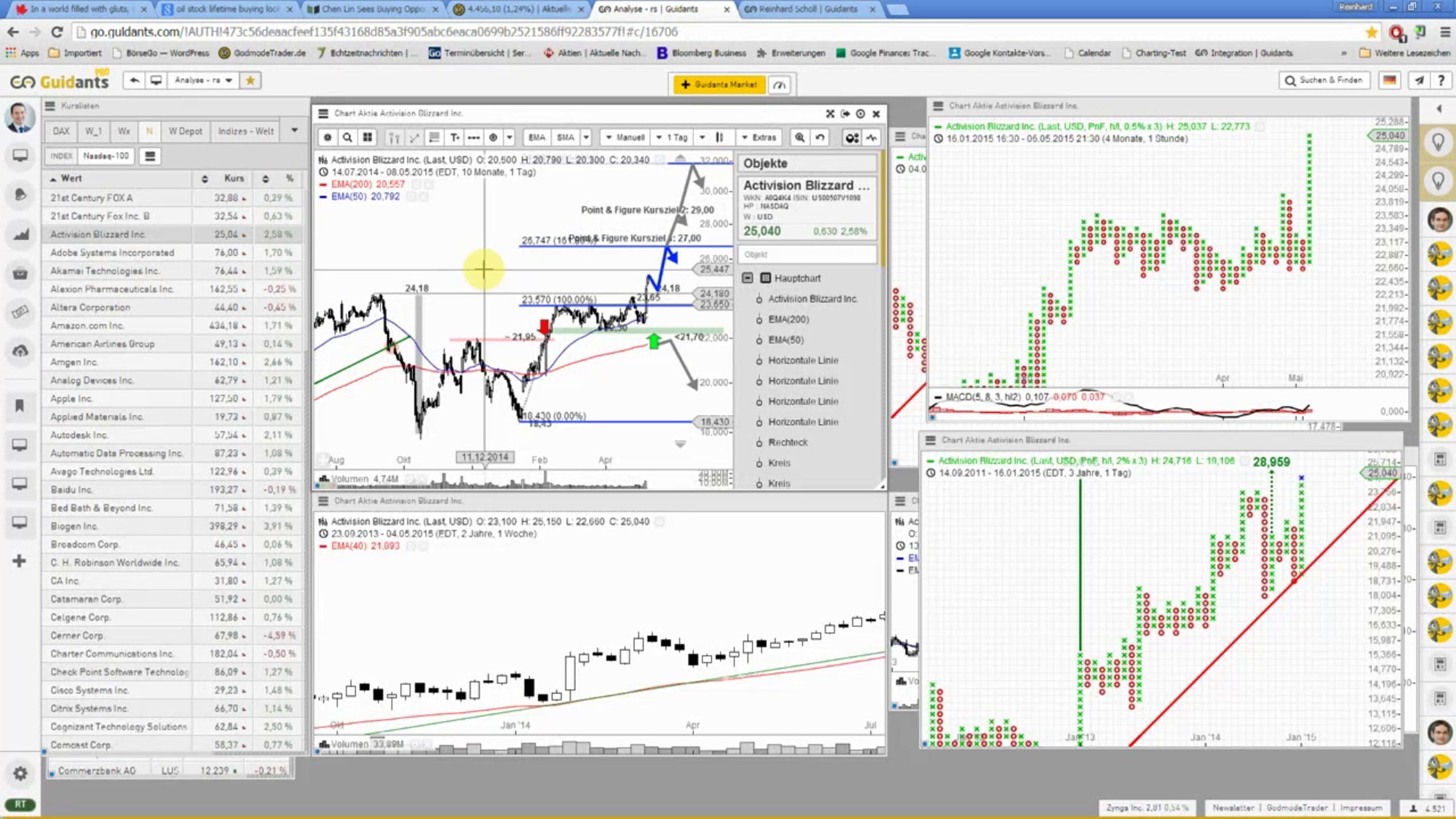Collapse the Hauptchart tree node
1456x819 pixels.
(747, 278)
